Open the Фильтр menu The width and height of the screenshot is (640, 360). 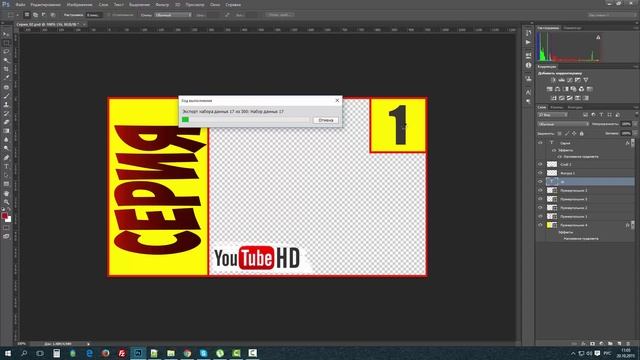coord(162,4)
